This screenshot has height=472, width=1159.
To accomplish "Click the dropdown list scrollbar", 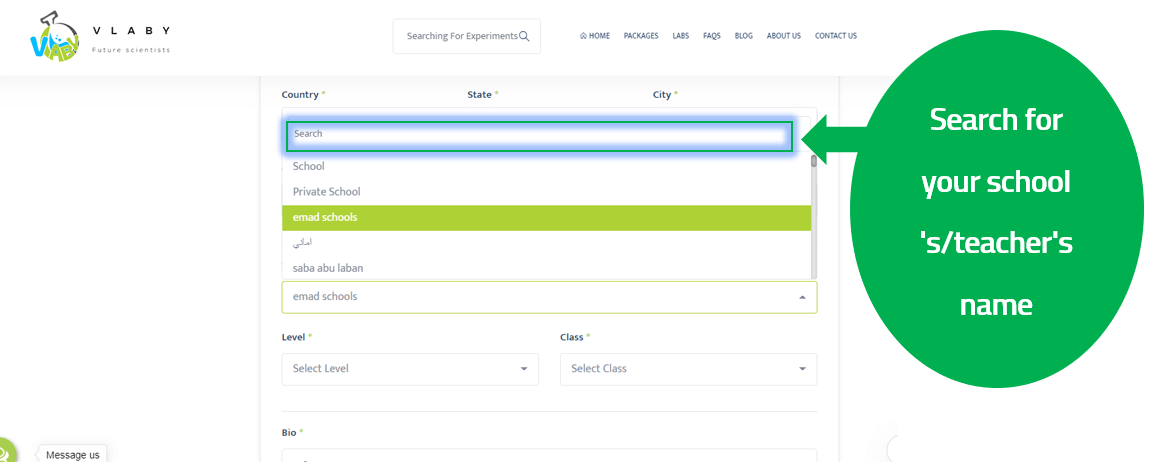I will [813, 161].
